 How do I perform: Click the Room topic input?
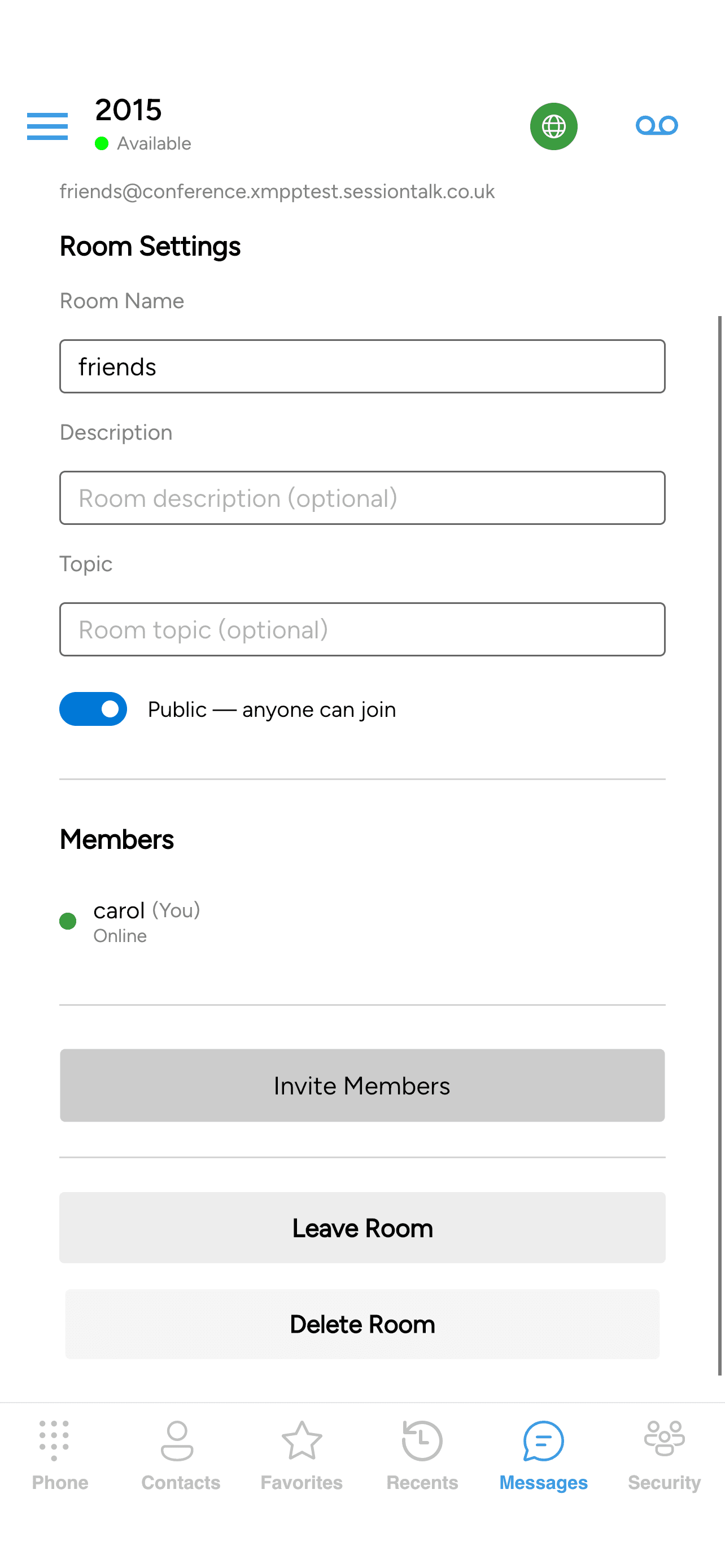tap(362, 629)
